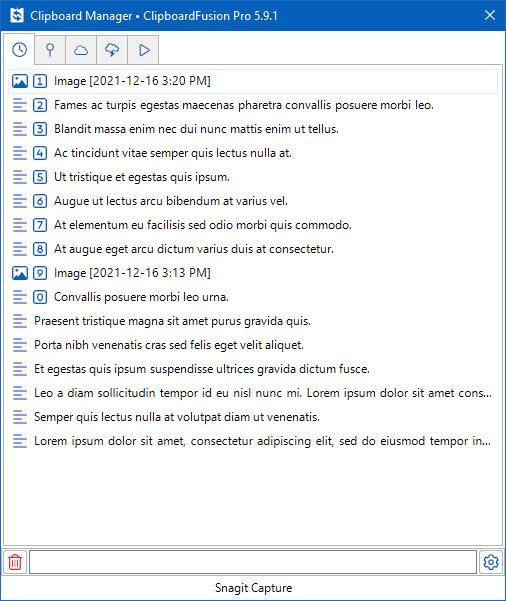Click text icon beside 'Praesent tristique magna'
Screen dimensions: 506x601
click(20, 321)
